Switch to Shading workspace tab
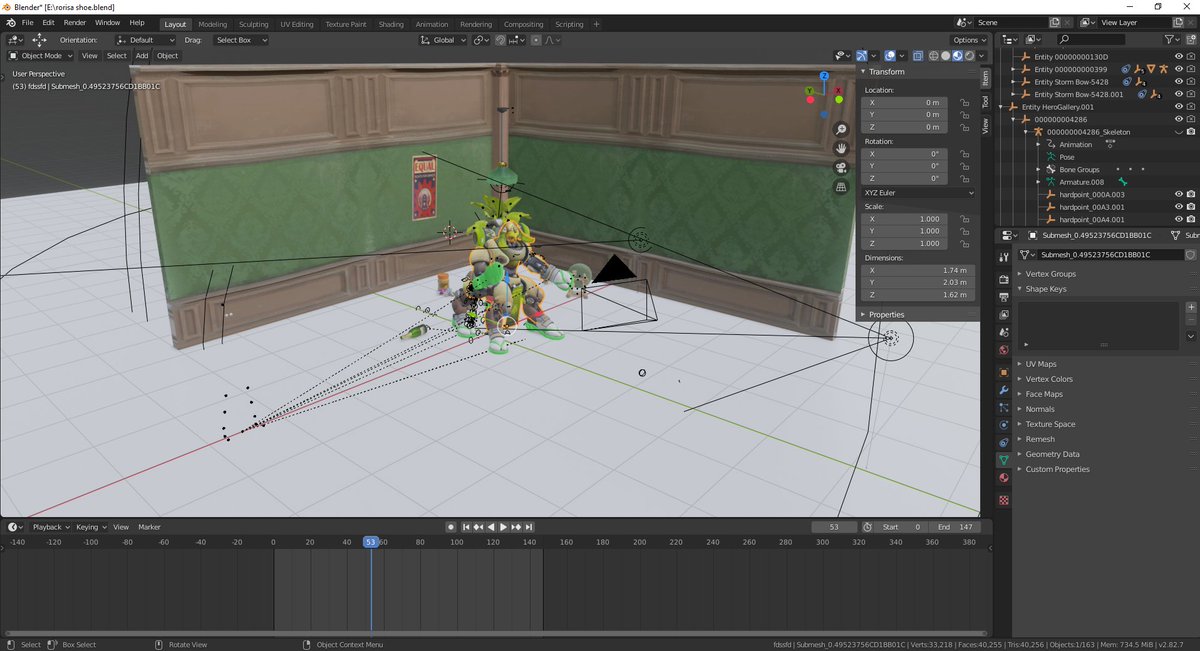Image resolution: width=1200 pixels, height=651 pixels. click(x=391, y=24)
